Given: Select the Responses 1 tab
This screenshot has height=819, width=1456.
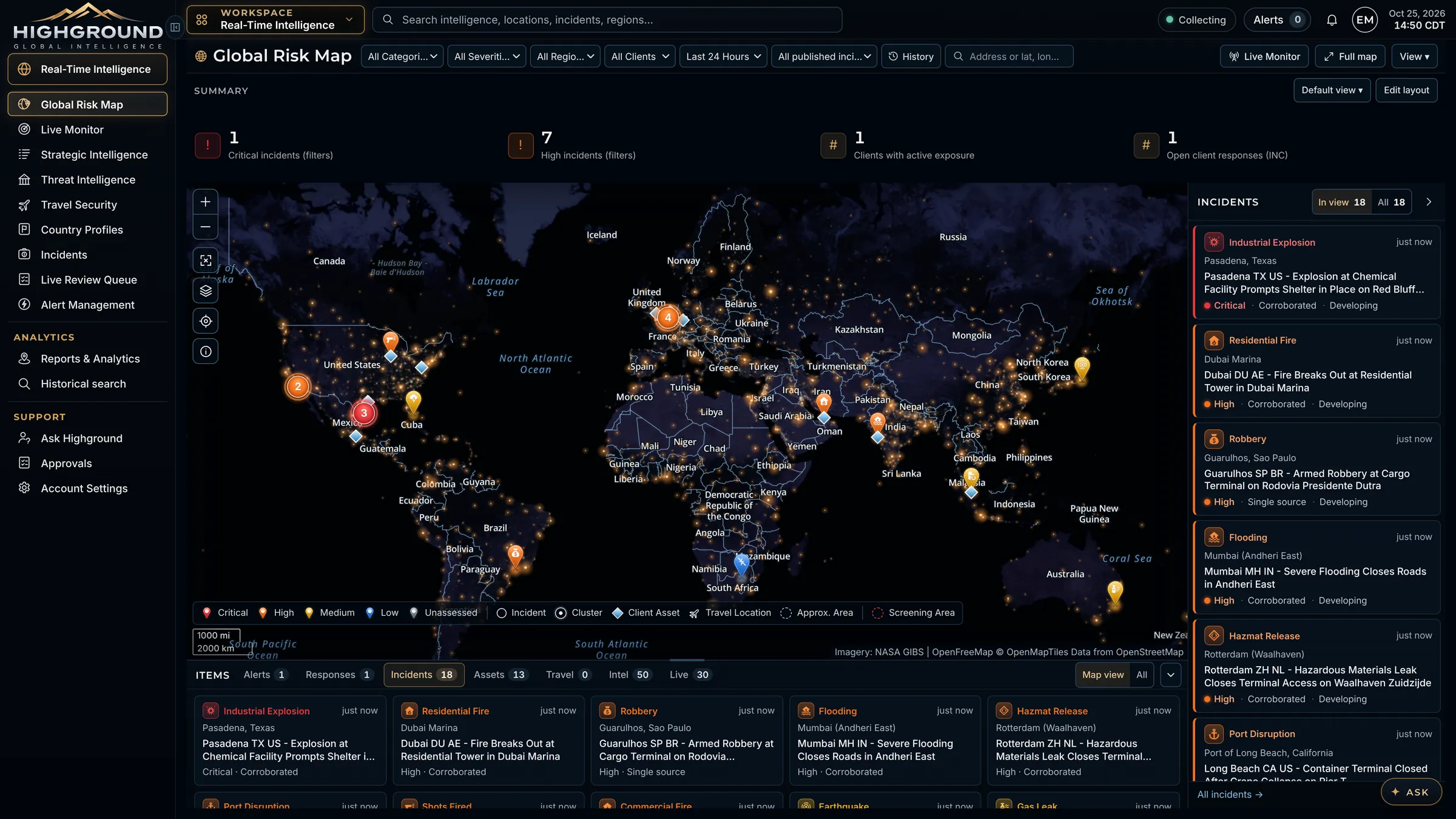Looking at the screenshot, I should point(339,675).
